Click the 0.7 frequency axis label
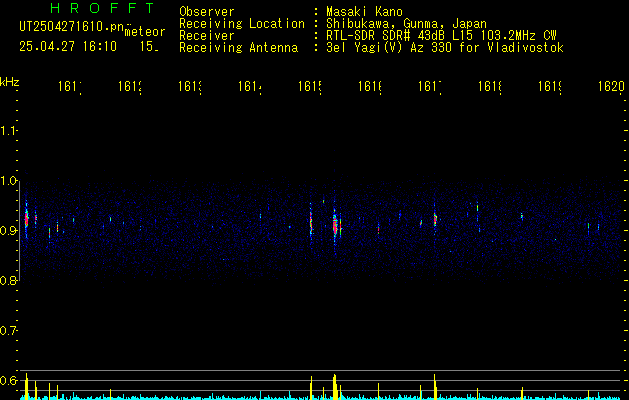 click(8, 331)
